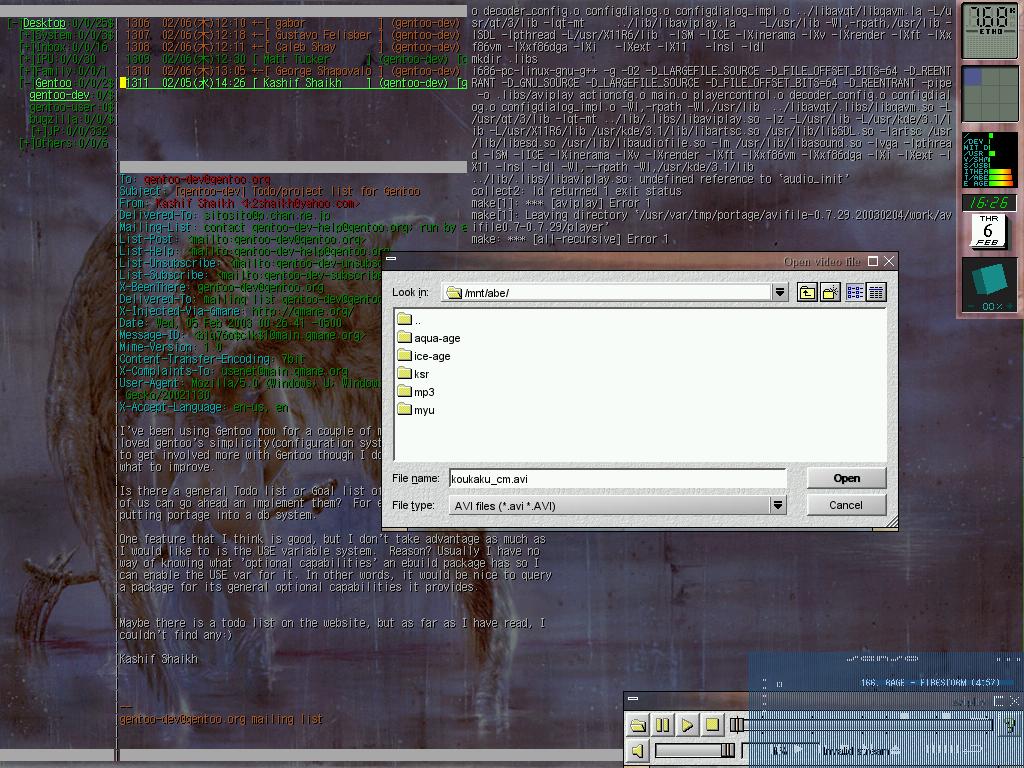1024x768 pixels.
Task: Click the open file button in video player
Action: pyautogui.click(x=638, y=725)
